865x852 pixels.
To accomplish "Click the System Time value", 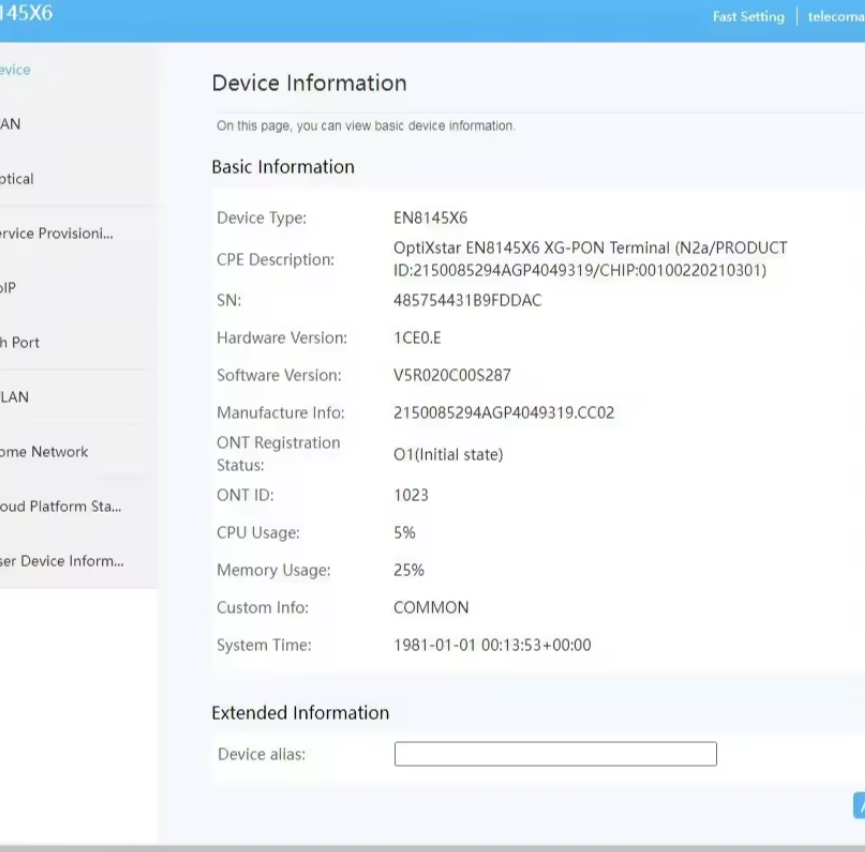I will tap(492, 646).
